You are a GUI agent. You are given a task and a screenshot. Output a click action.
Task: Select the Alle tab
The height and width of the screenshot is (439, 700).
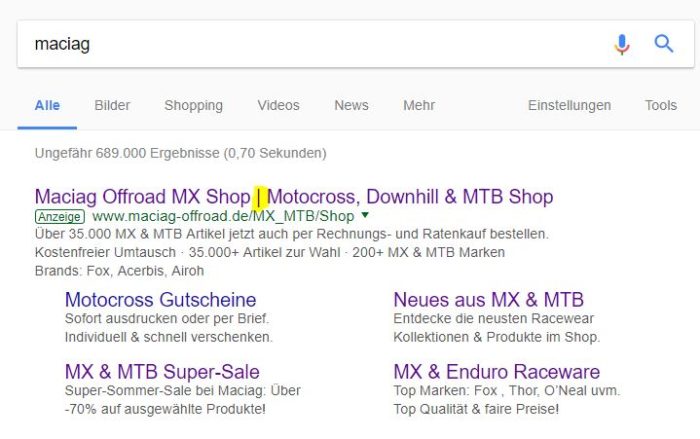(47, 105)
